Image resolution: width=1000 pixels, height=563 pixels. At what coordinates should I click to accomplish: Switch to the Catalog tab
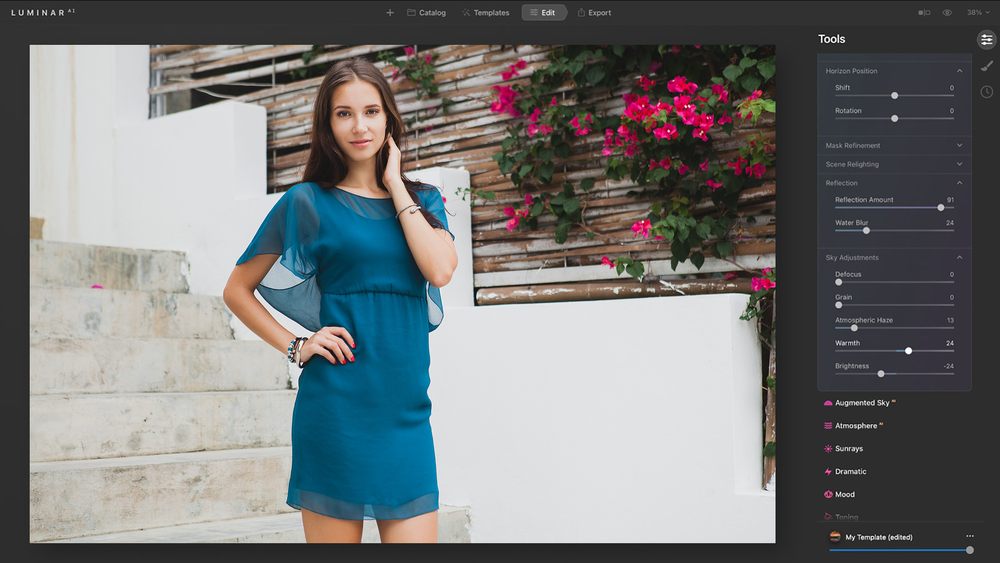coord(427,13)
